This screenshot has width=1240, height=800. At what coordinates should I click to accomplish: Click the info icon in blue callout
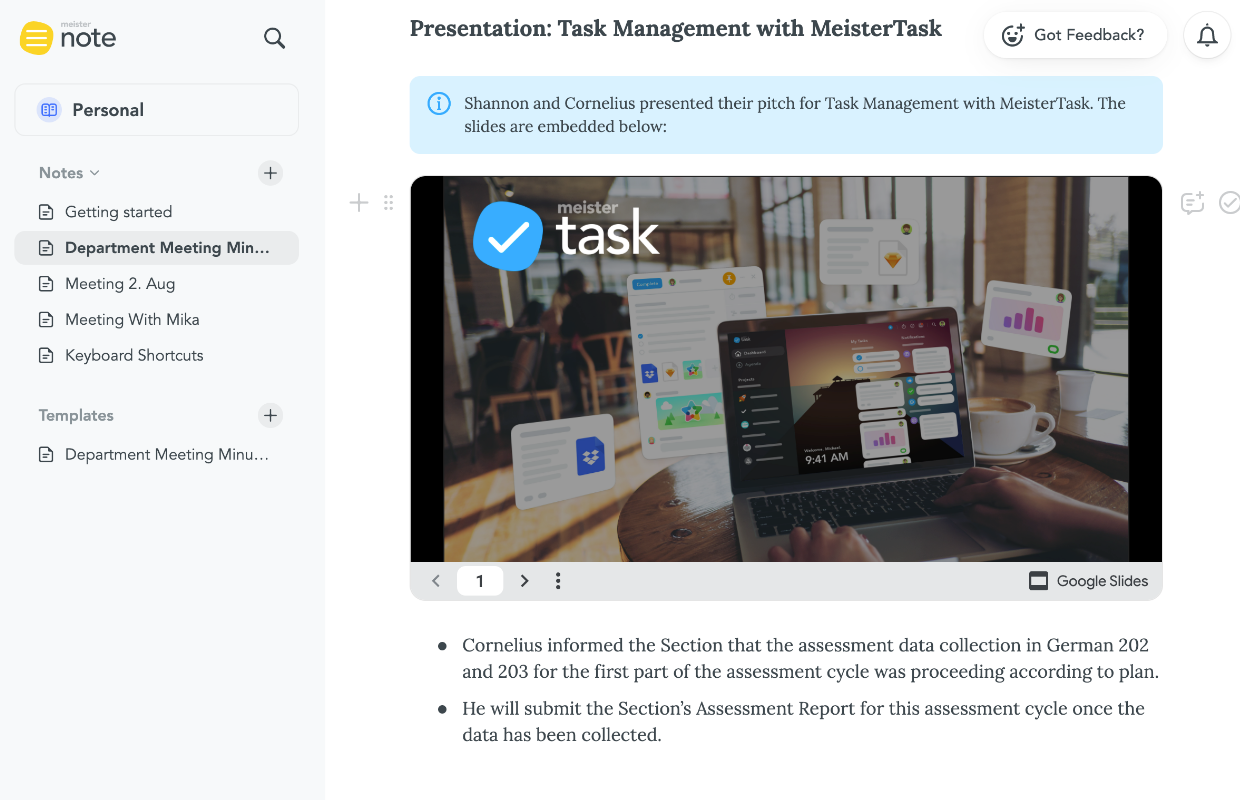(x=439, y=103)
